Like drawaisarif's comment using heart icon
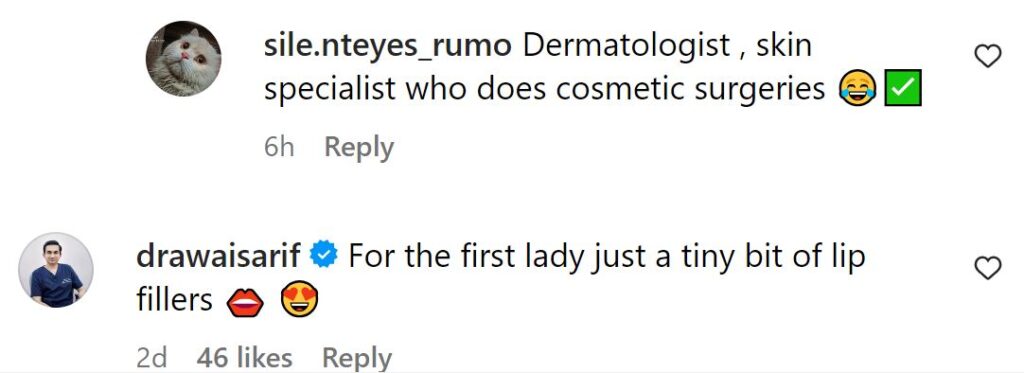Image resolution: width=1024 pixels, height=373 pixels. pyautogui.click(x=987, y=268)
